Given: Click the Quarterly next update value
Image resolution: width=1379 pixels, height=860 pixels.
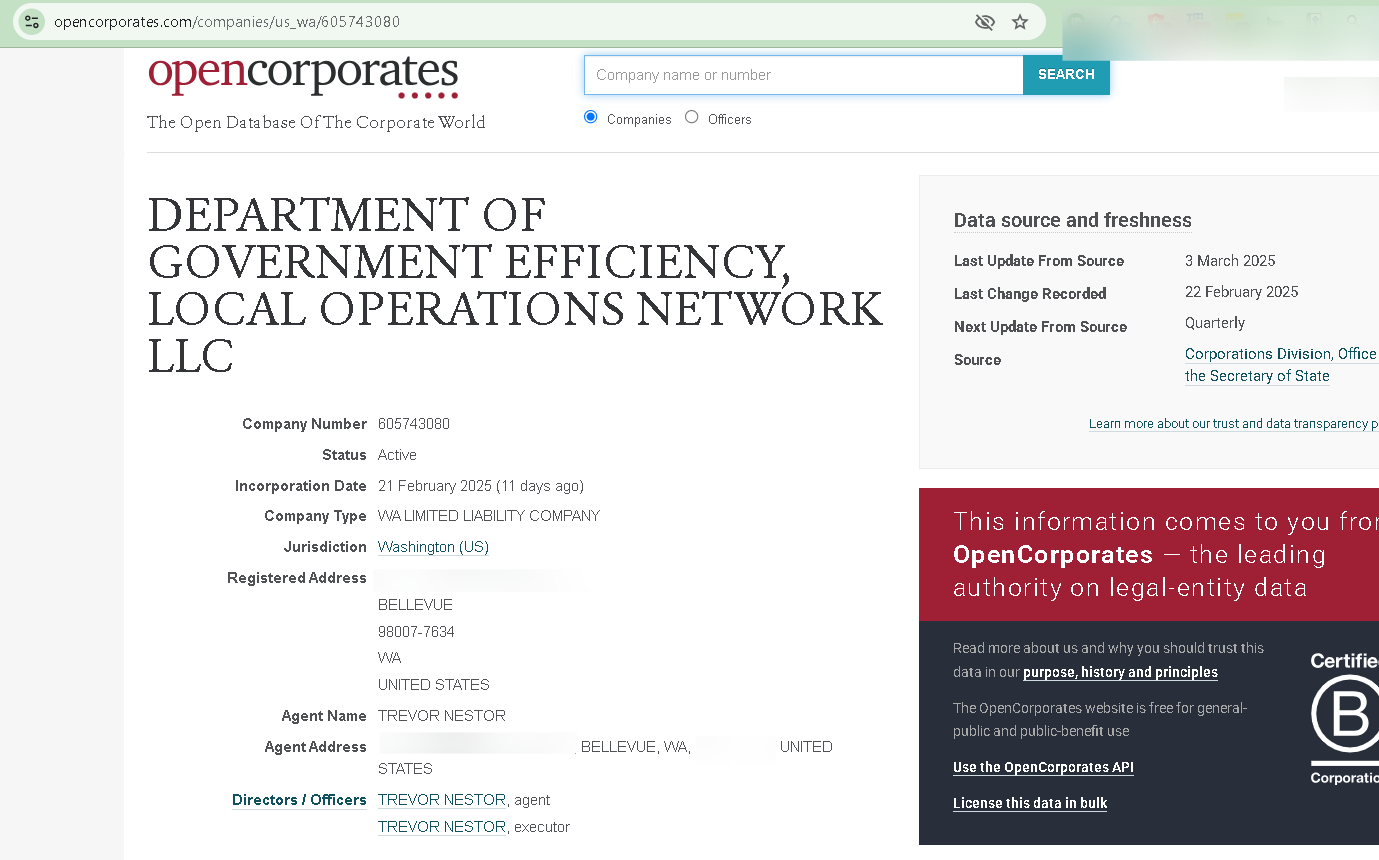Looking at the screenshot, I should [1215, 323].
